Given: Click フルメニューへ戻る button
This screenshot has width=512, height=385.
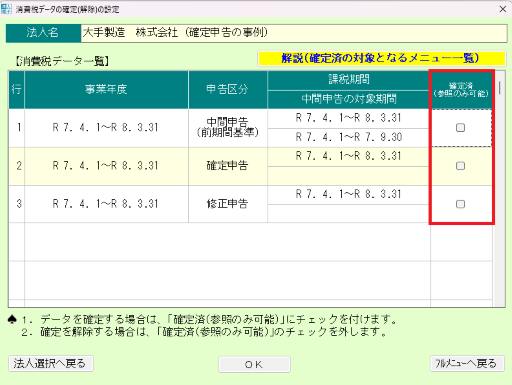Looking at the screenshot, I should point(467,363).
